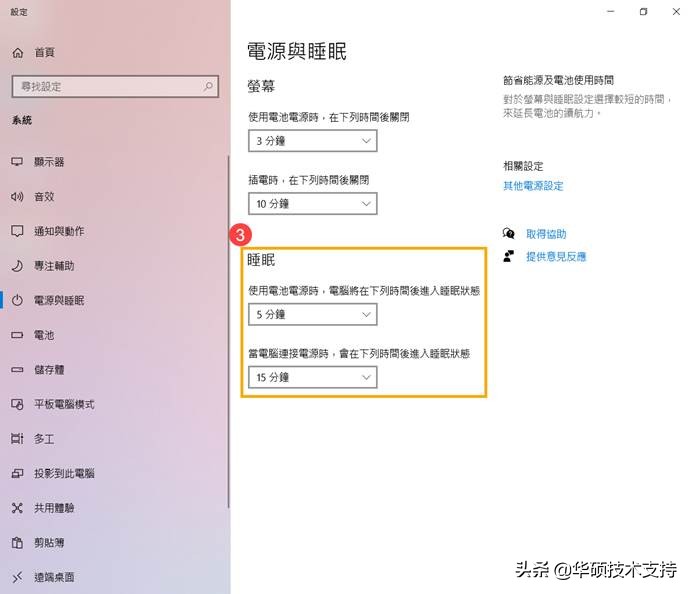Click the search magnifier icon
Viewport: 692px width, 594px height.
tap(208, 86)
